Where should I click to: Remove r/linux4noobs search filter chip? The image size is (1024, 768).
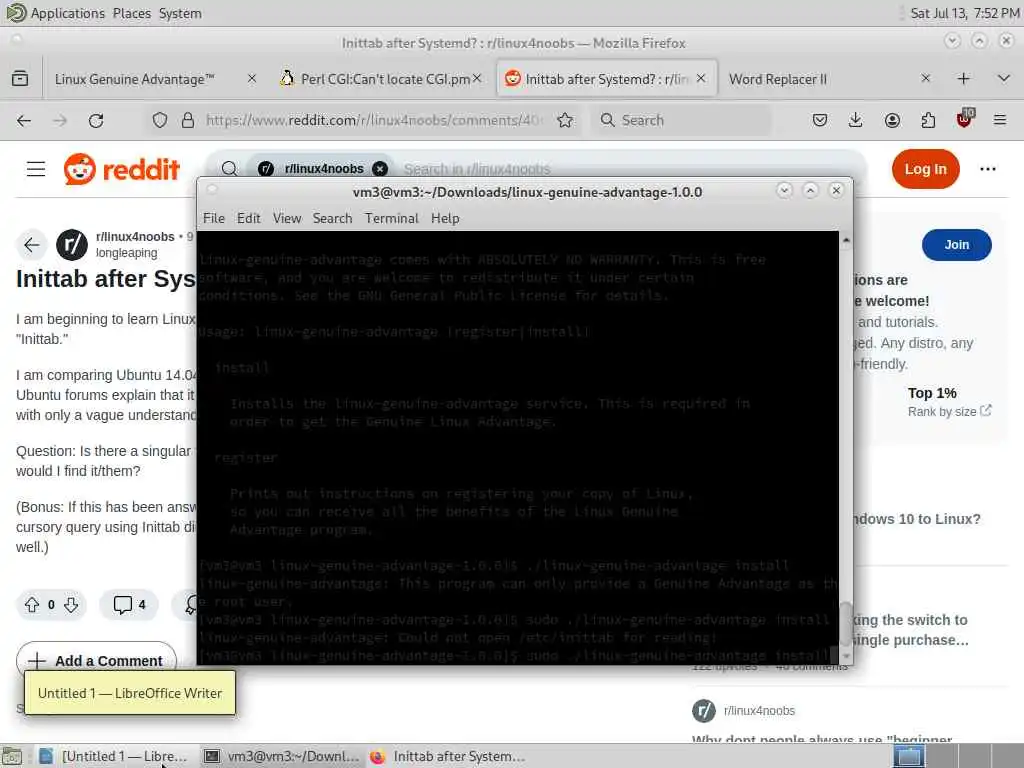coord(379,169)
